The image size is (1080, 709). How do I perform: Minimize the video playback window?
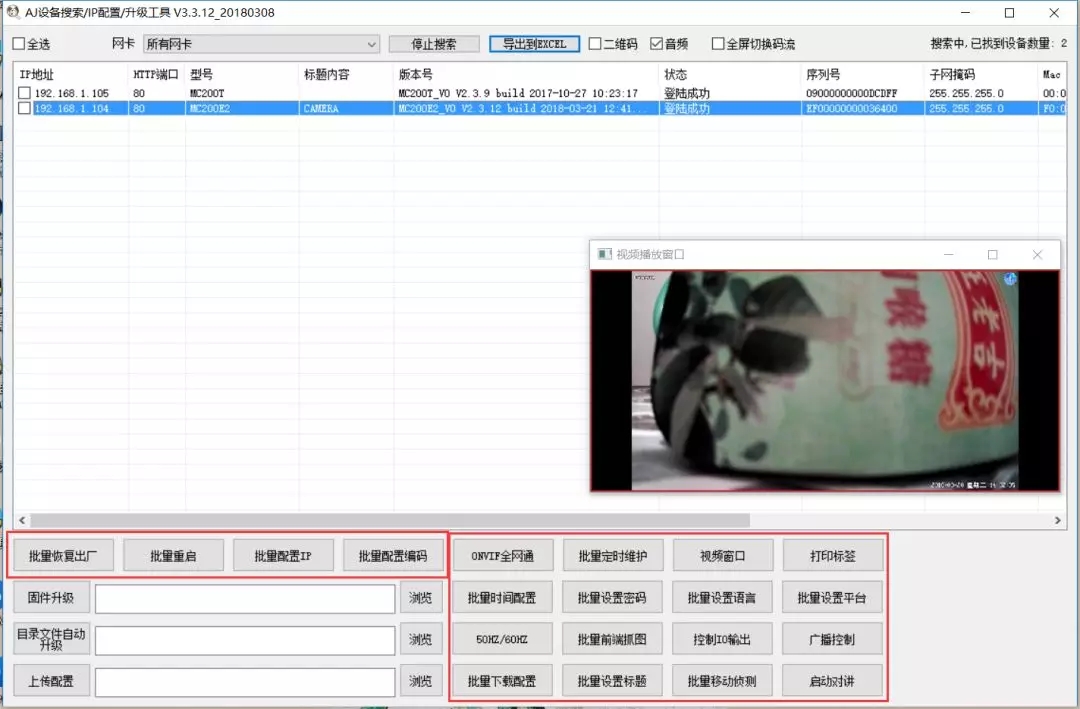click(948, 255)
